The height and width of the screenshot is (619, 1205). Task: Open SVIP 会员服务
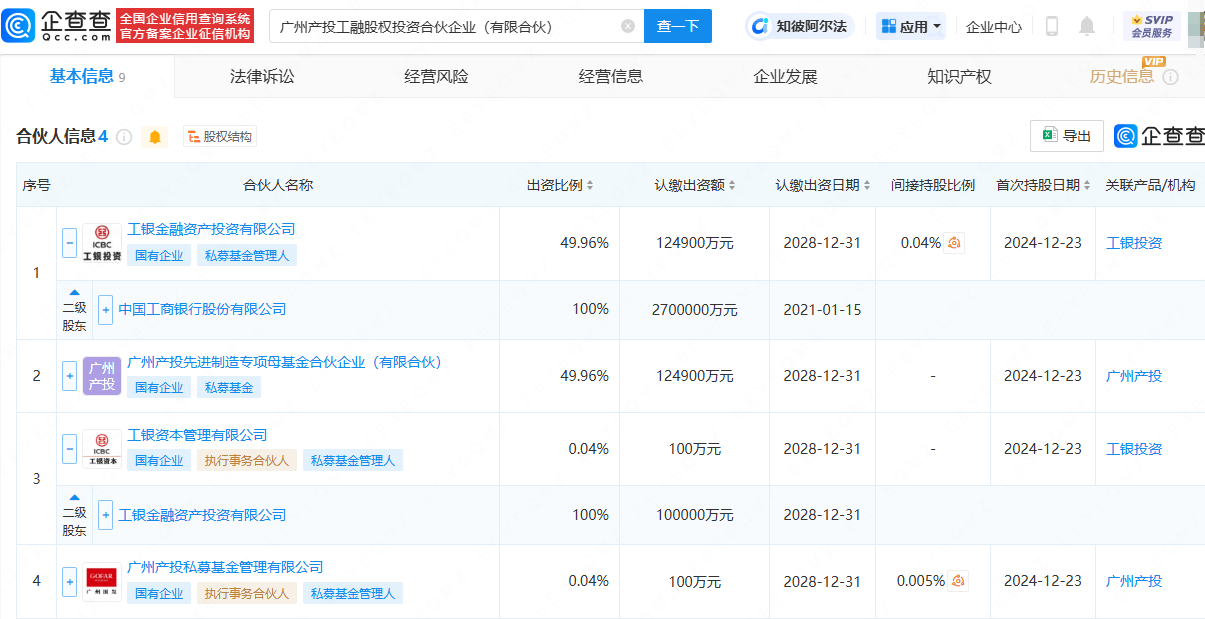pyautogui.click(x=1152, y=26)
